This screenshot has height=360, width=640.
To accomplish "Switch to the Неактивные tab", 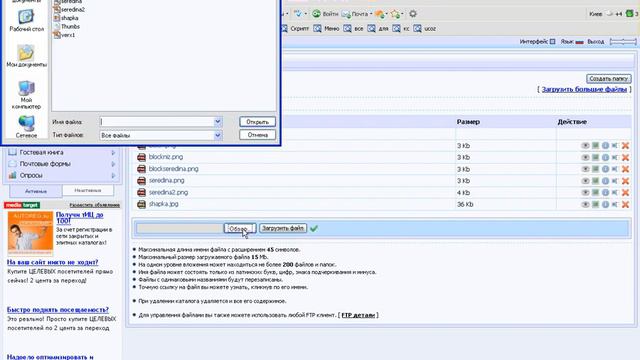I will 88,190.
